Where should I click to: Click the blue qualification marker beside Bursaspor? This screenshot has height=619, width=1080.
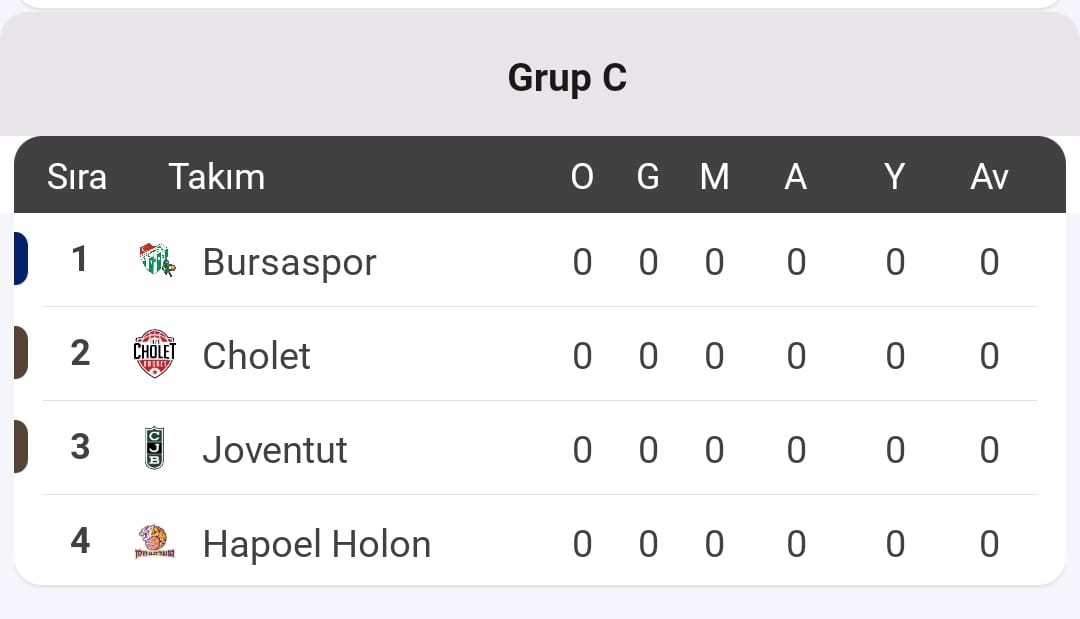21,259
